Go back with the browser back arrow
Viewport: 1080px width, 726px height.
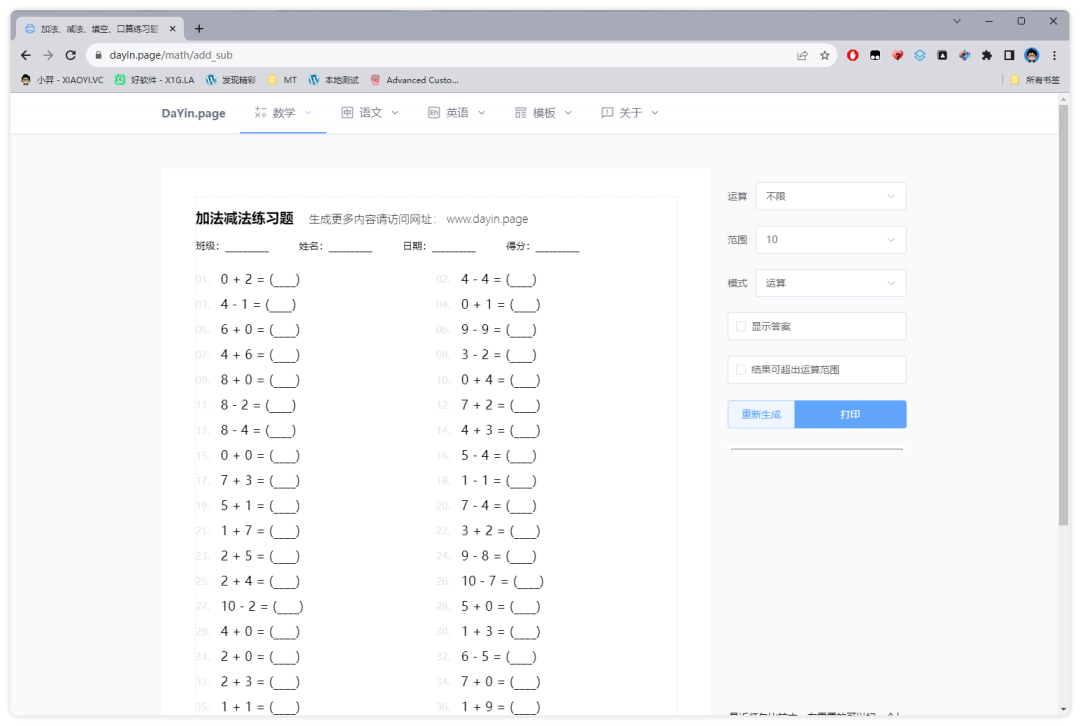pyautogui.click(x=26, y=55)
